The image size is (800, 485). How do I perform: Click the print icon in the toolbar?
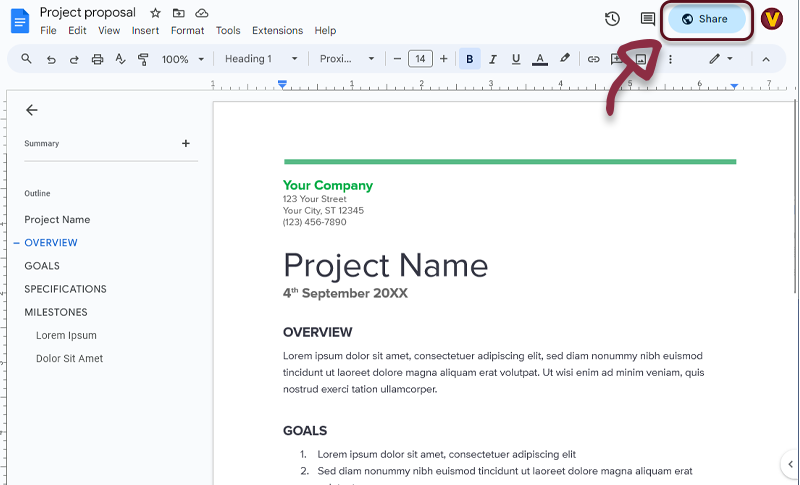pyautogui.click(x=97, y=59)
